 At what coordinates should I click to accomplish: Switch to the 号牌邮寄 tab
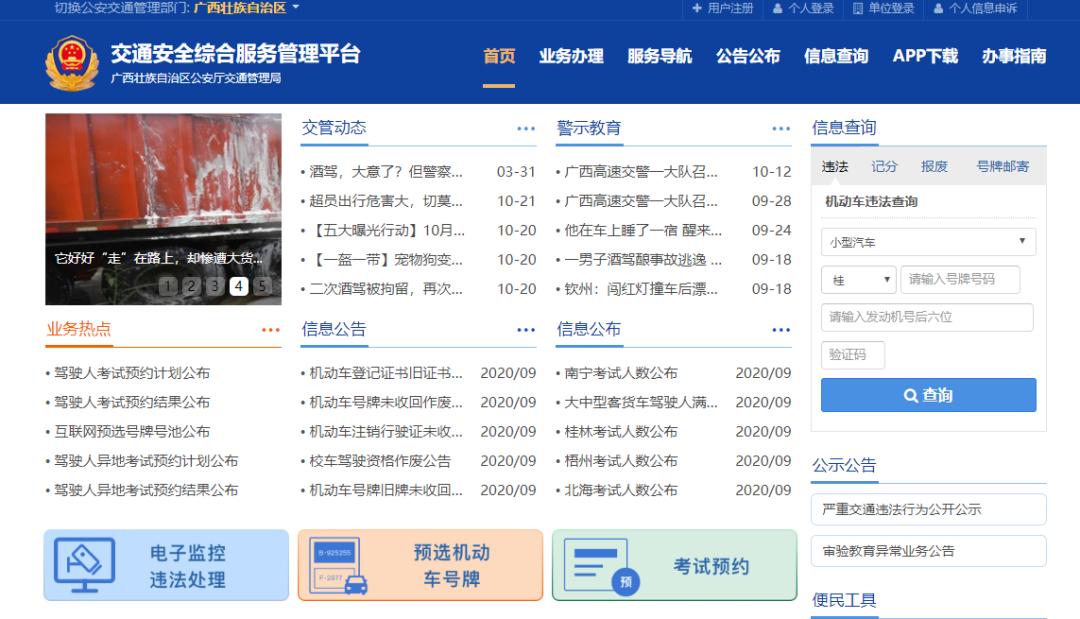coord(1003,166)
